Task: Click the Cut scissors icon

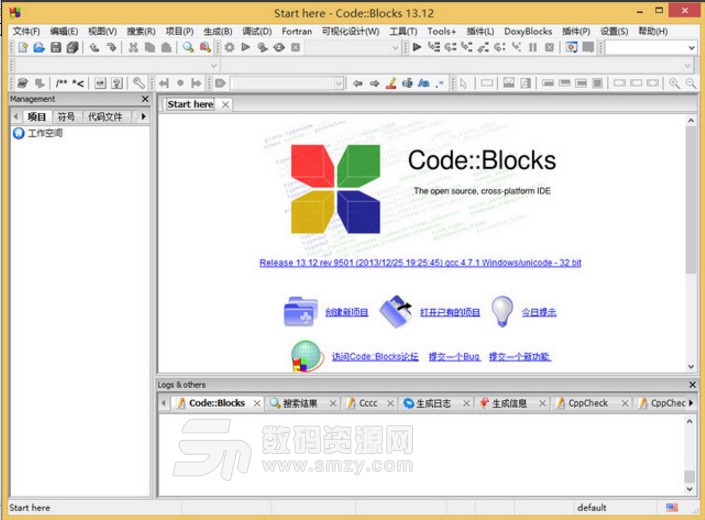Action: tap(133, 47)
